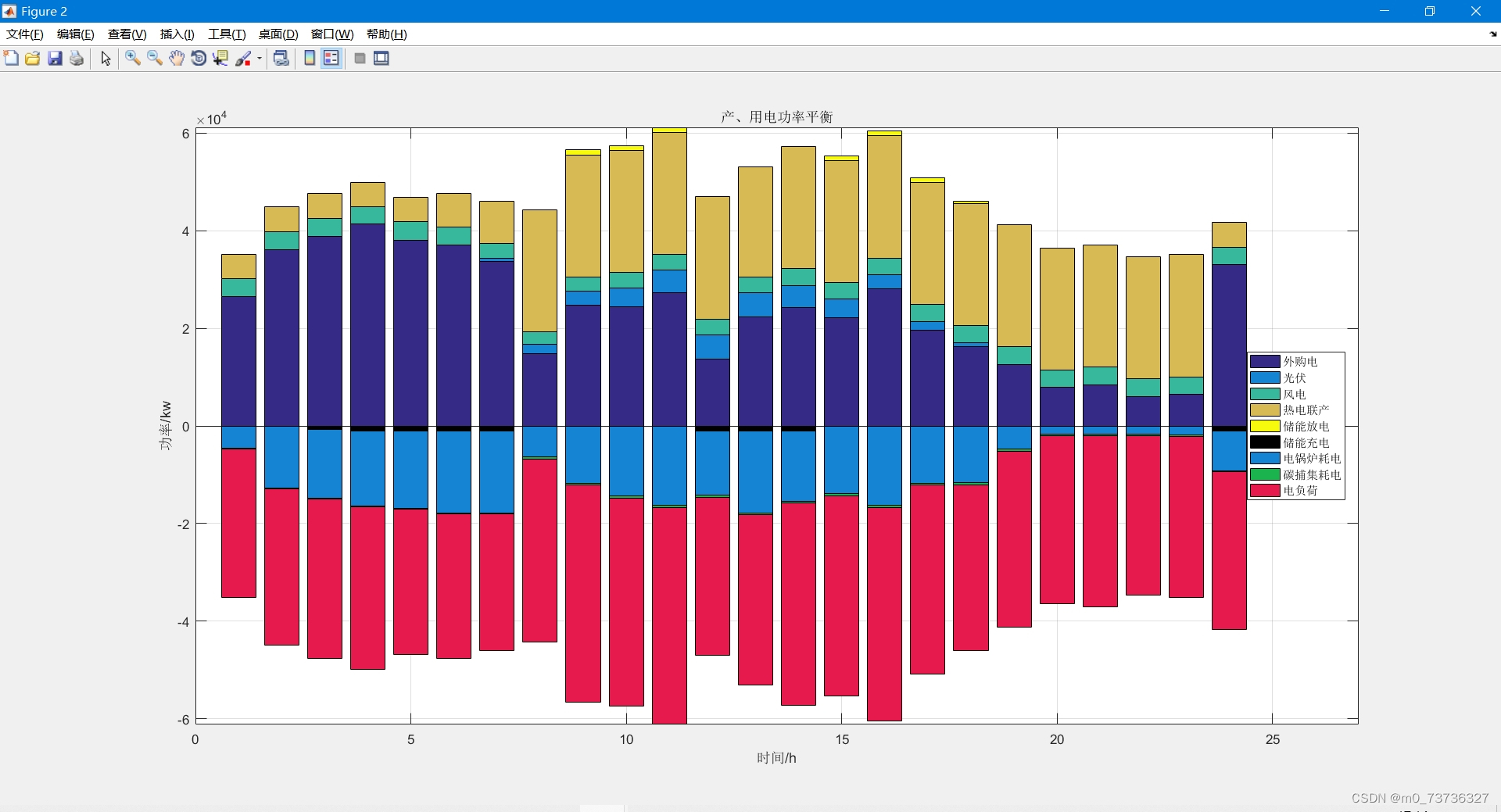Open the 编辑(E) menu
The image size is (1501, 812).
(x=76, y=34)
